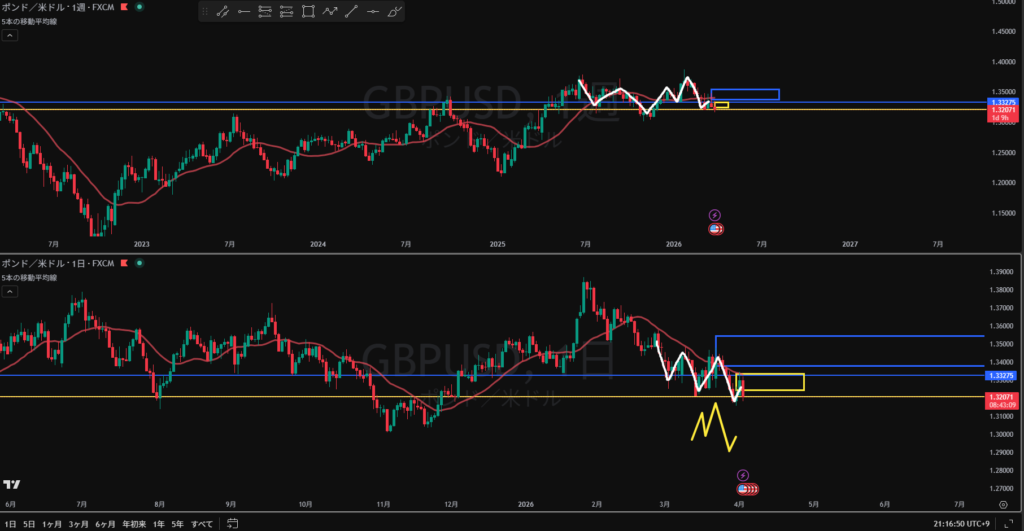The image size is (1024, 531).
Task: Select the rectangle shape drawing tool
Action: click(x=308, y=12)
